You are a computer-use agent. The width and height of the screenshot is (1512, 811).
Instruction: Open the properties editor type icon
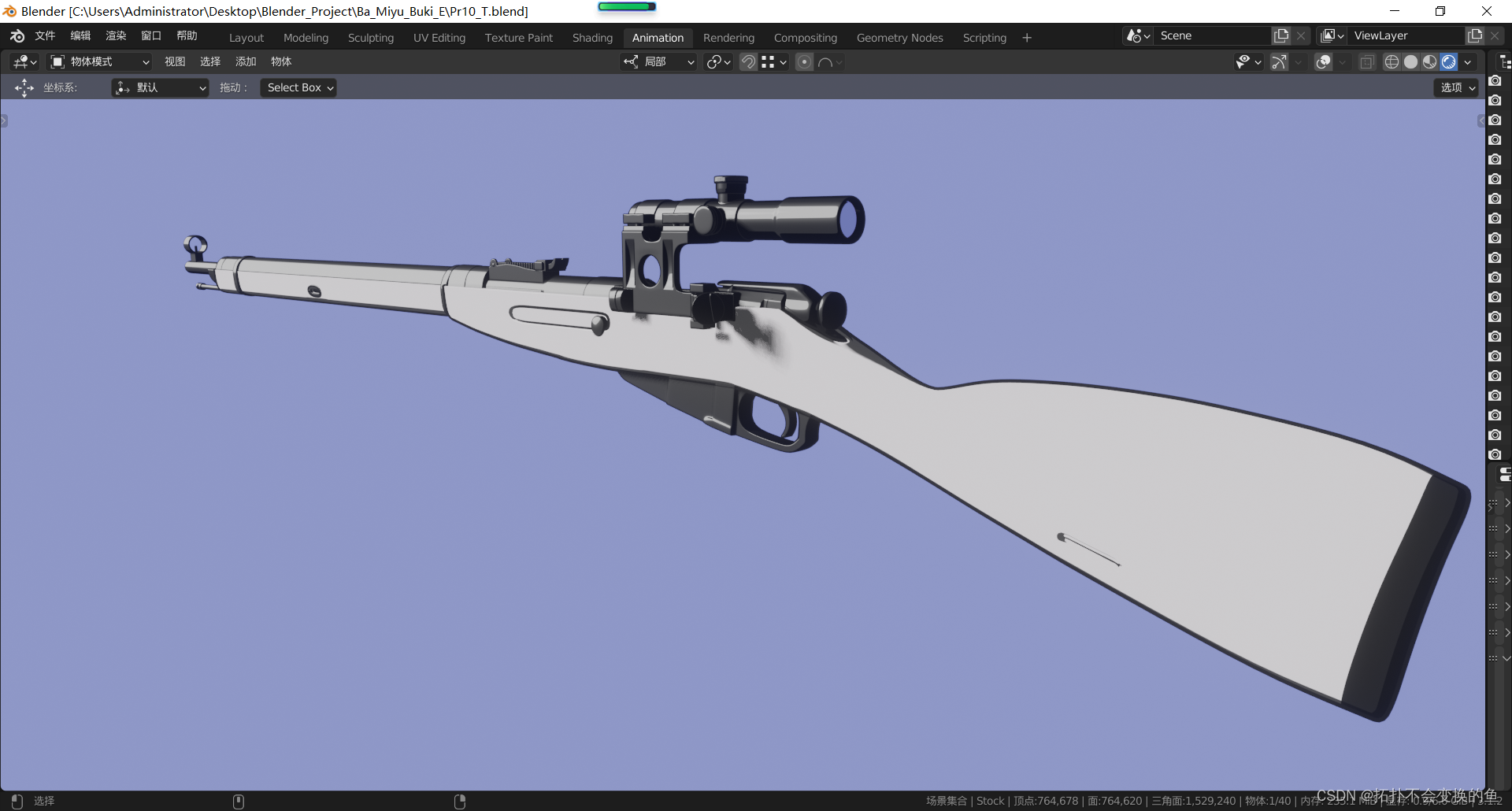coord(1505,474)
